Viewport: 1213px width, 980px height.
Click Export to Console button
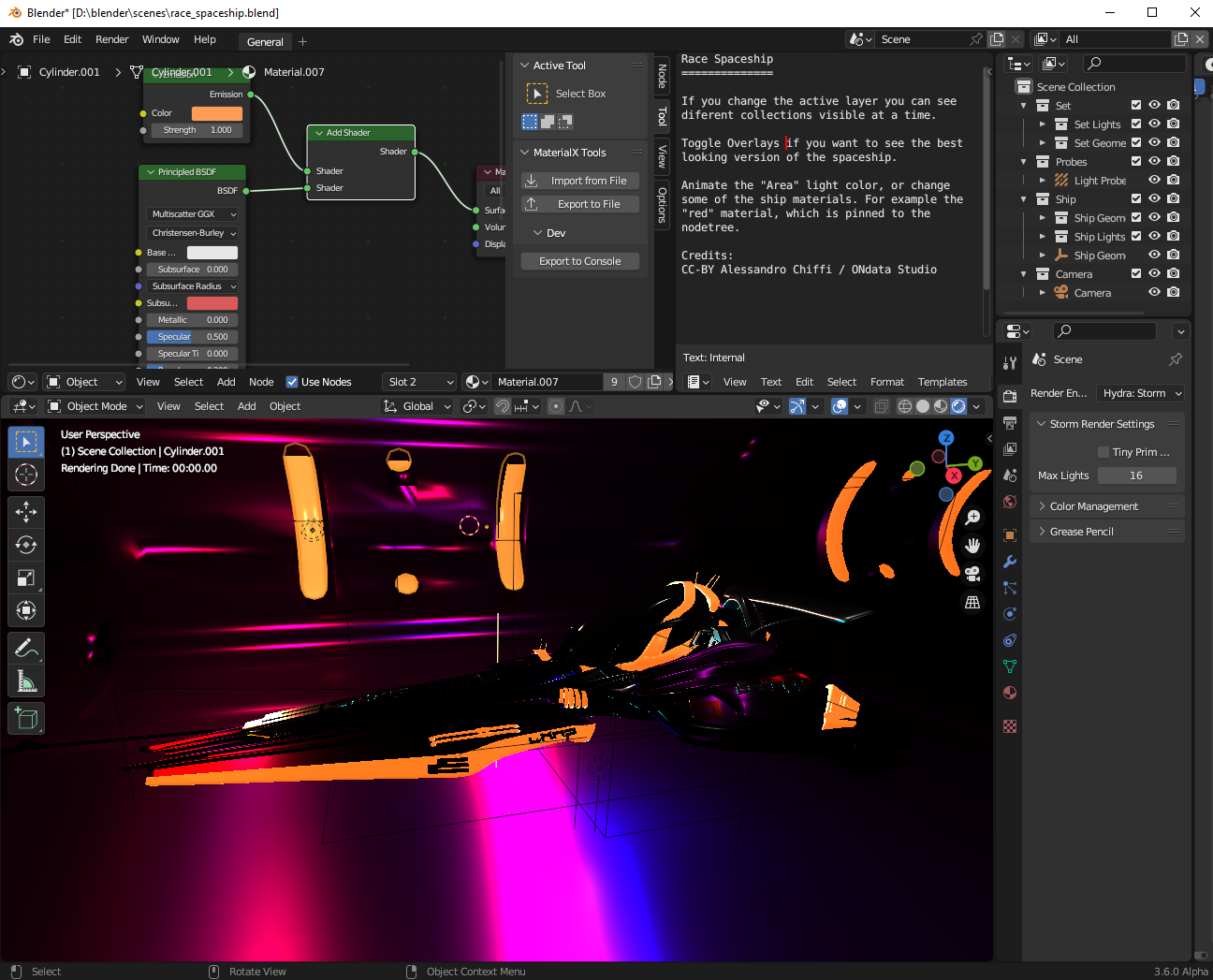click(580, 261)
